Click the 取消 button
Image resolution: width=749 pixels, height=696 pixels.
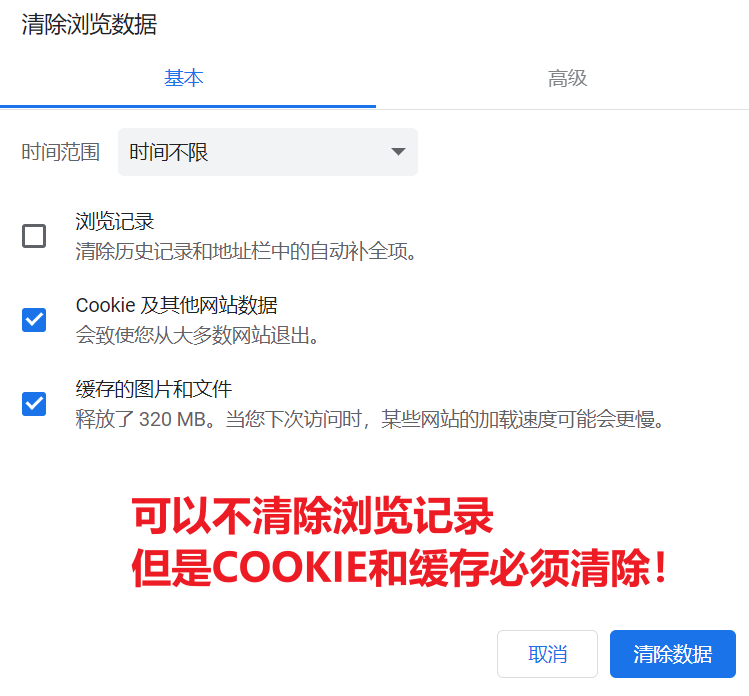547,653
